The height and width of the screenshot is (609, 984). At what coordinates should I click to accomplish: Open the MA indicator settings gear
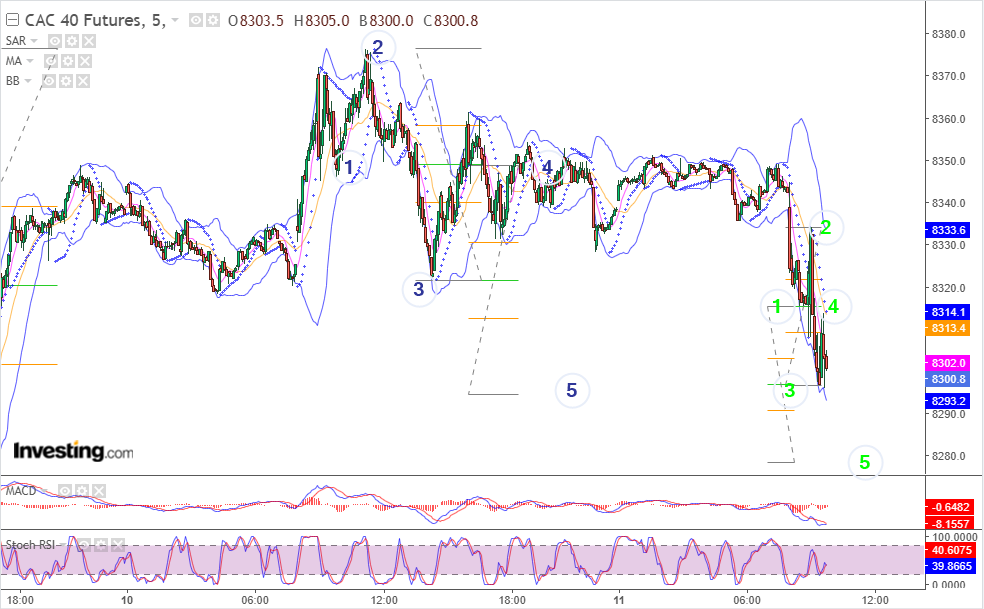tap(68, 61)
